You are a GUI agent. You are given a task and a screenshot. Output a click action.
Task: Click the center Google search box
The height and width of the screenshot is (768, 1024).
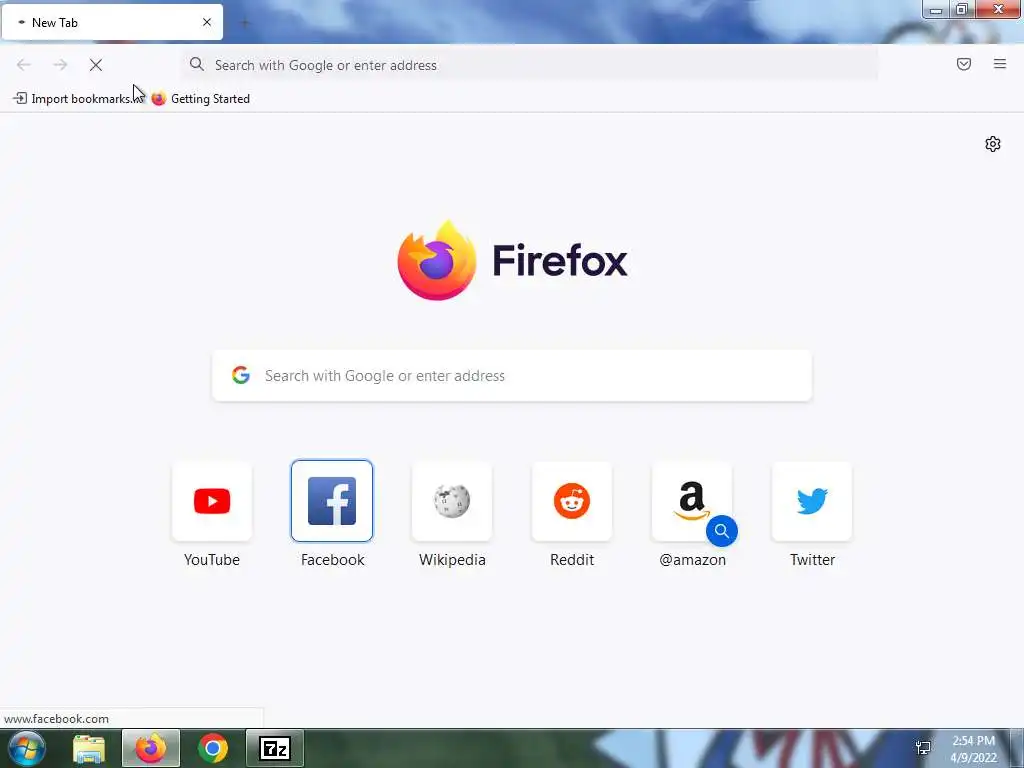pos(512,376)
